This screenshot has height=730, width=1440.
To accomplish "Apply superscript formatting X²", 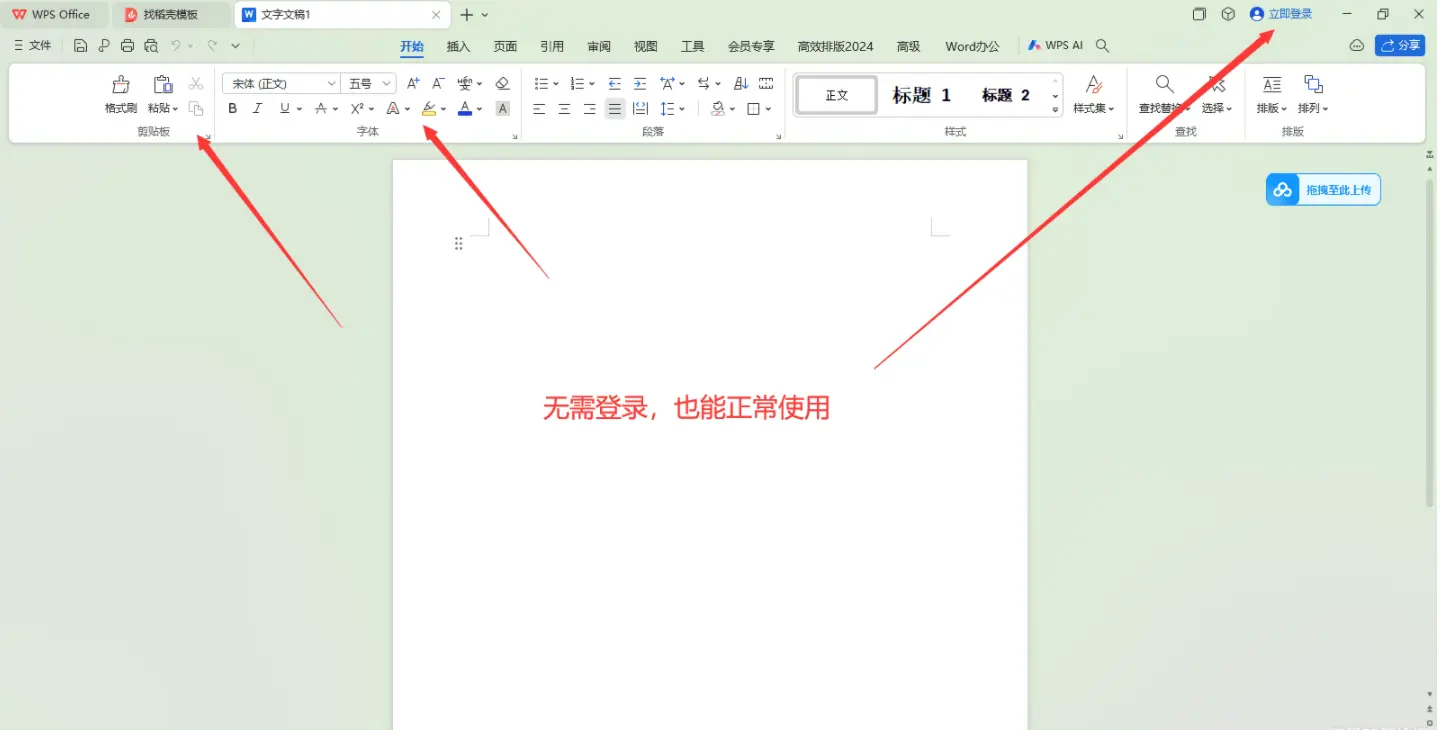I will pos(358,108).
